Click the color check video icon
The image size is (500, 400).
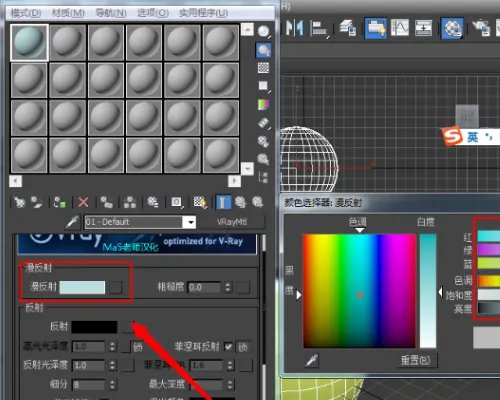pos(263,104)
